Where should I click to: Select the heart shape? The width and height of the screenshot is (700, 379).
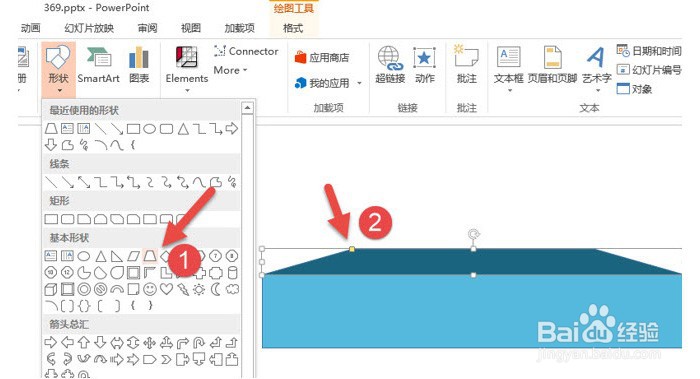tap(167, 289)
